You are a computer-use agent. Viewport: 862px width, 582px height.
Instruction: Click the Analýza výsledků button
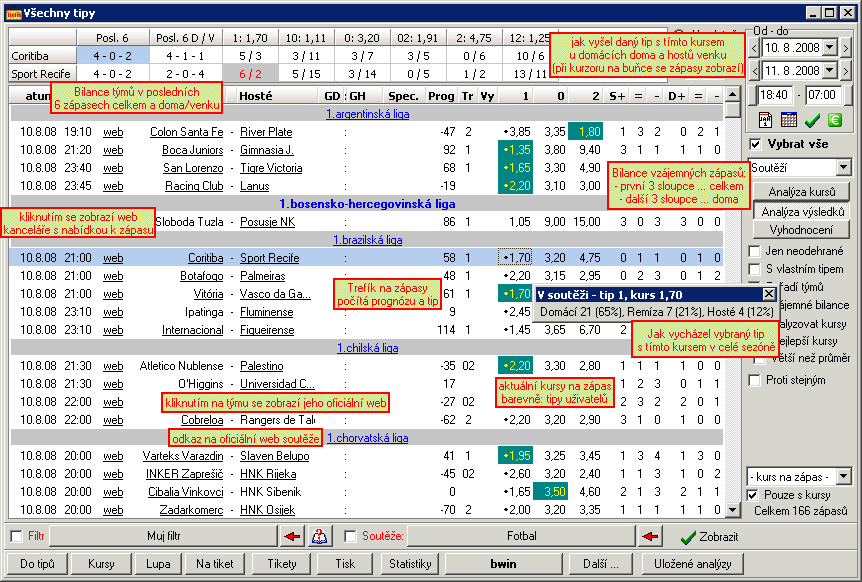point(802,212)
